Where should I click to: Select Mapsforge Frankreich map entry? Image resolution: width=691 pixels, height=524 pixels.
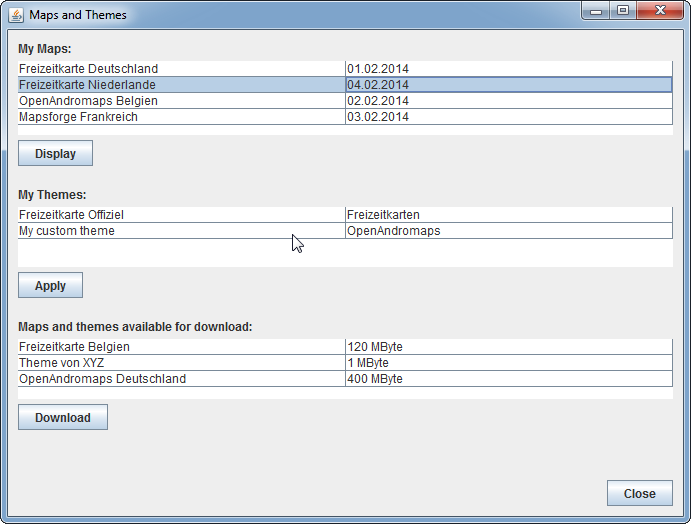coord(78,117)
